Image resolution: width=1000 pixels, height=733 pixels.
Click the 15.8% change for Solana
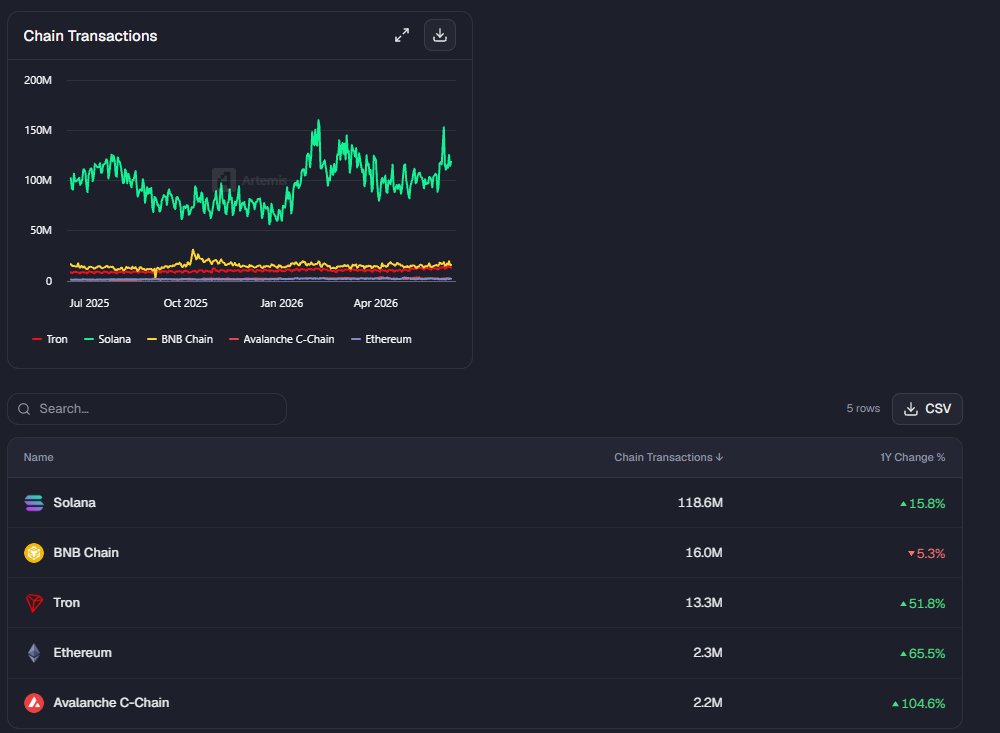[922, 503]
